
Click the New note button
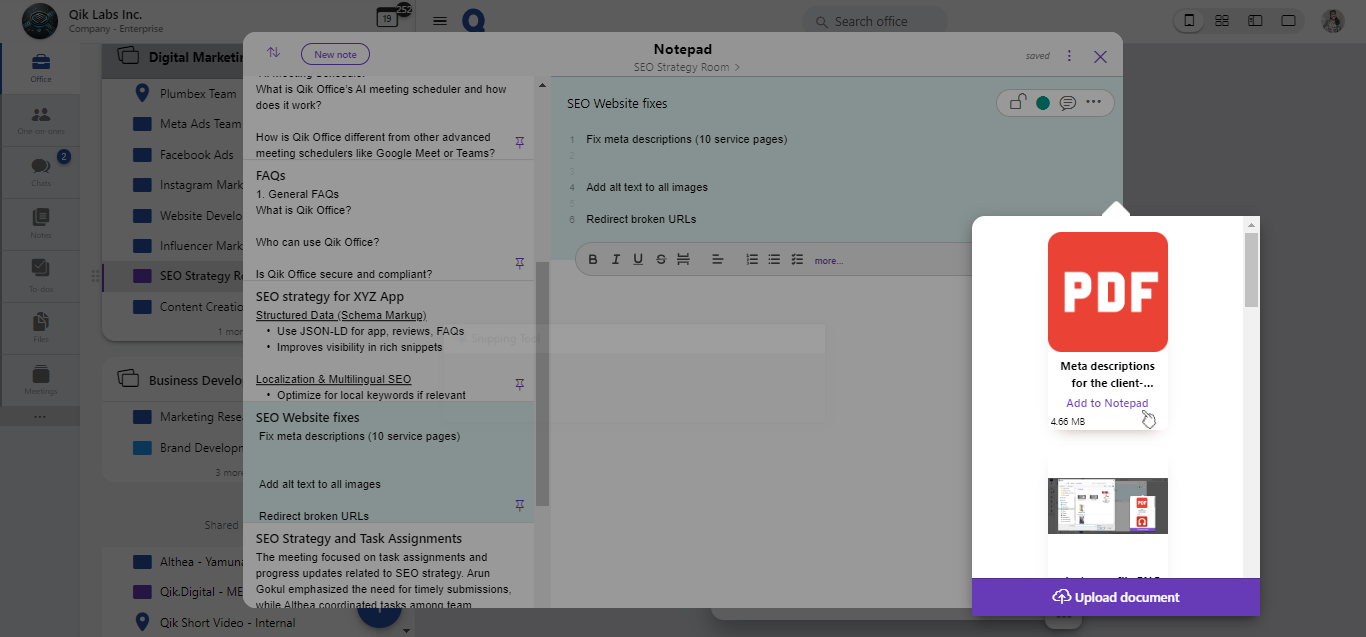pos(335,53)
